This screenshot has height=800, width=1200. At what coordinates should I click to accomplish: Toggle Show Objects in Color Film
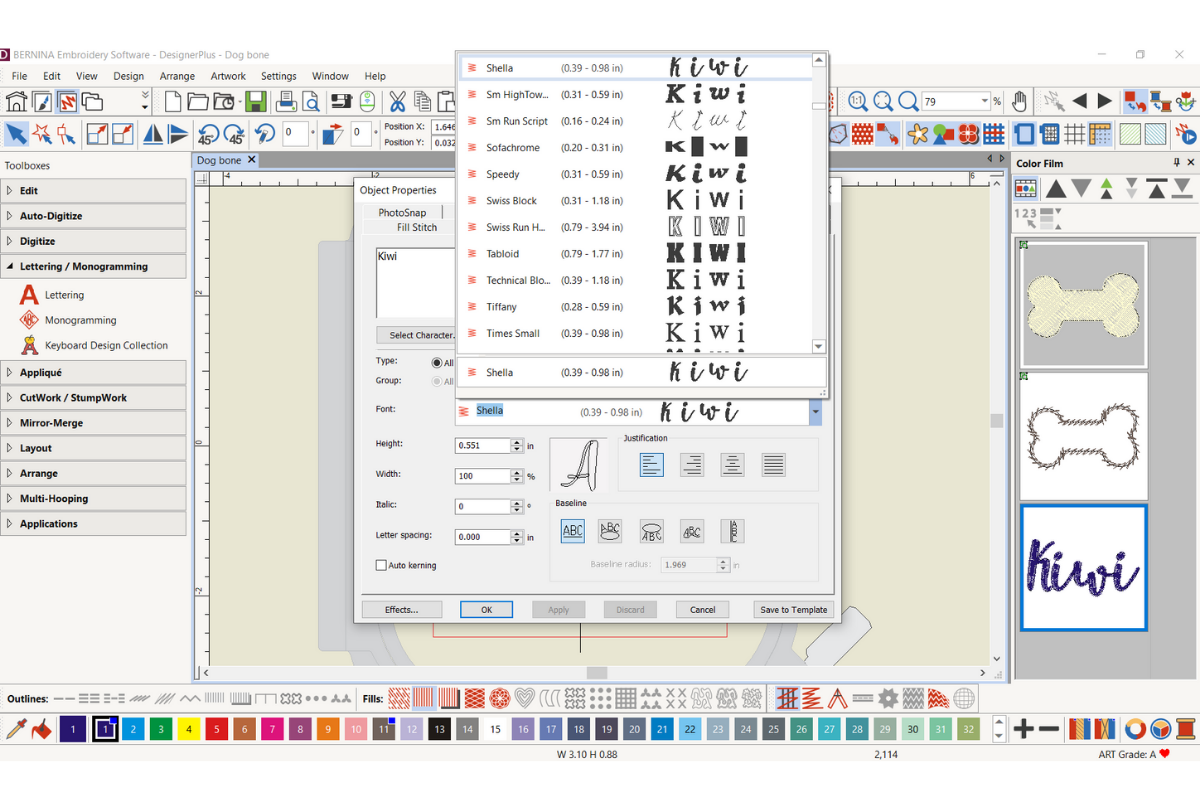1026,188
